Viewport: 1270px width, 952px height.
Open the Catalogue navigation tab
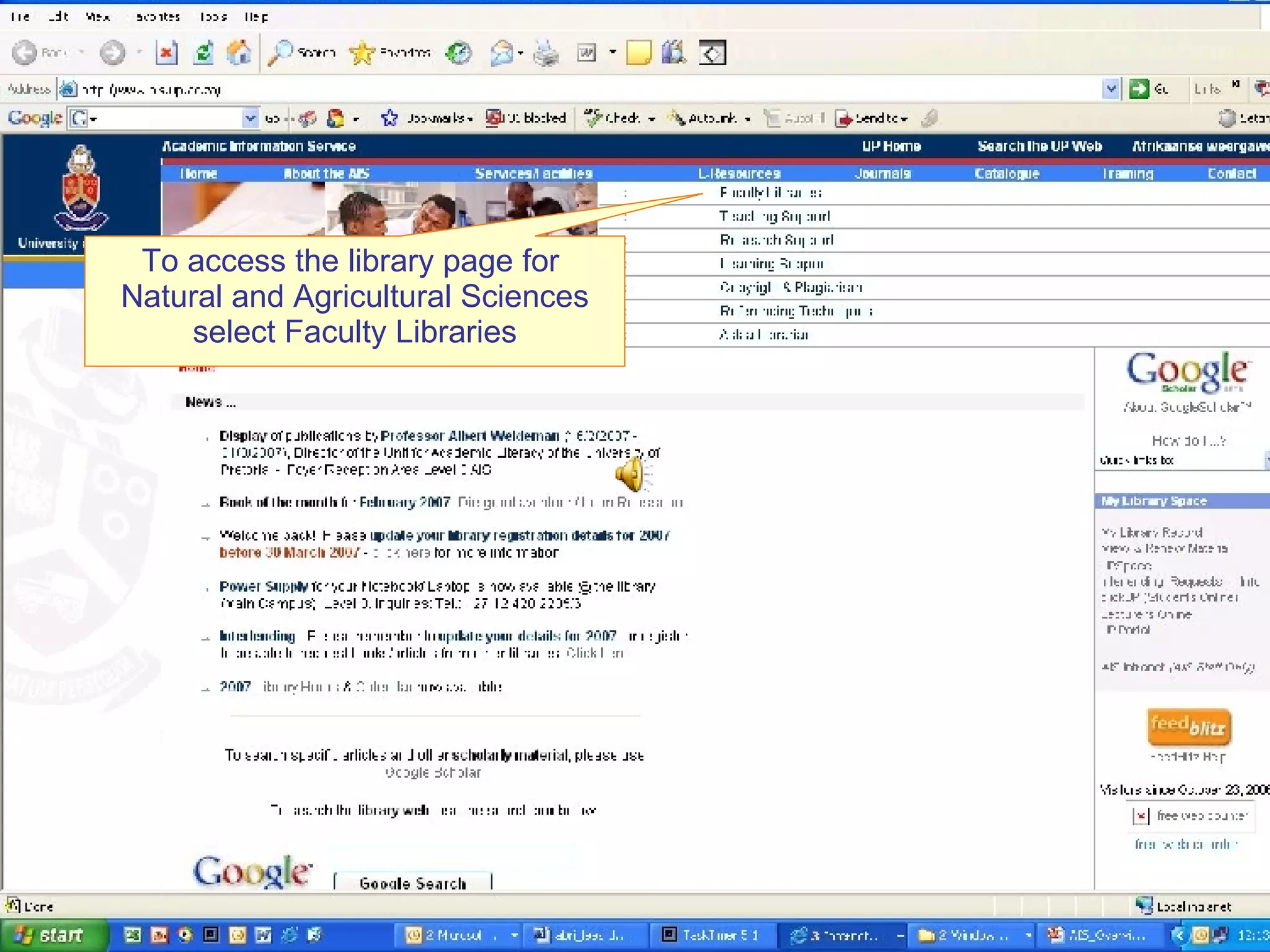click(1007, 174)
